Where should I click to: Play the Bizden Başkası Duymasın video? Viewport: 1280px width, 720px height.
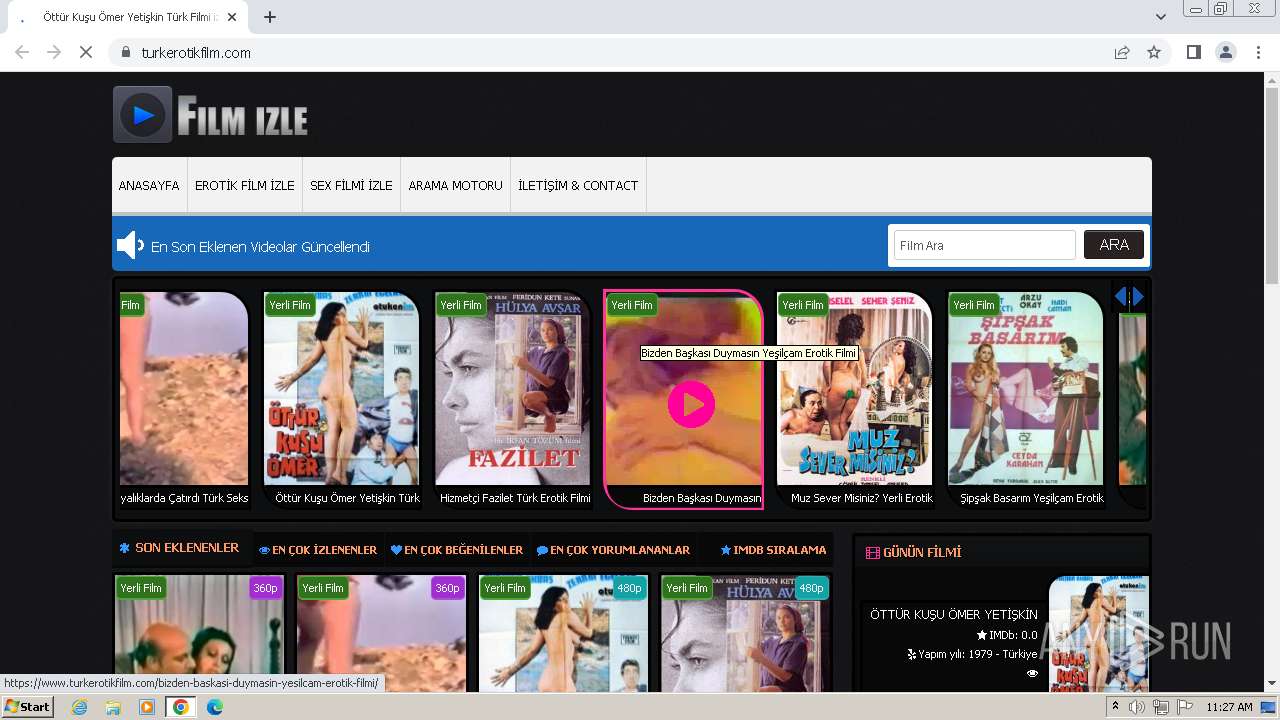point(691,404)
